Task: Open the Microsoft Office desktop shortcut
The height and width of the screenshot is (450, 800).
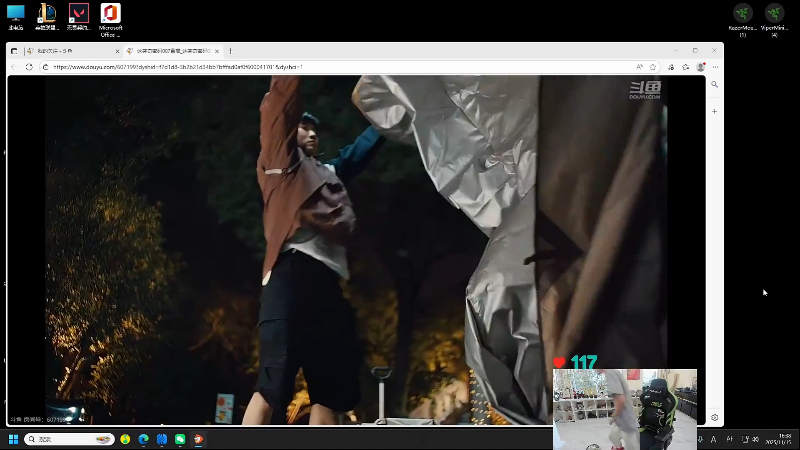Action: click(110, 20)
